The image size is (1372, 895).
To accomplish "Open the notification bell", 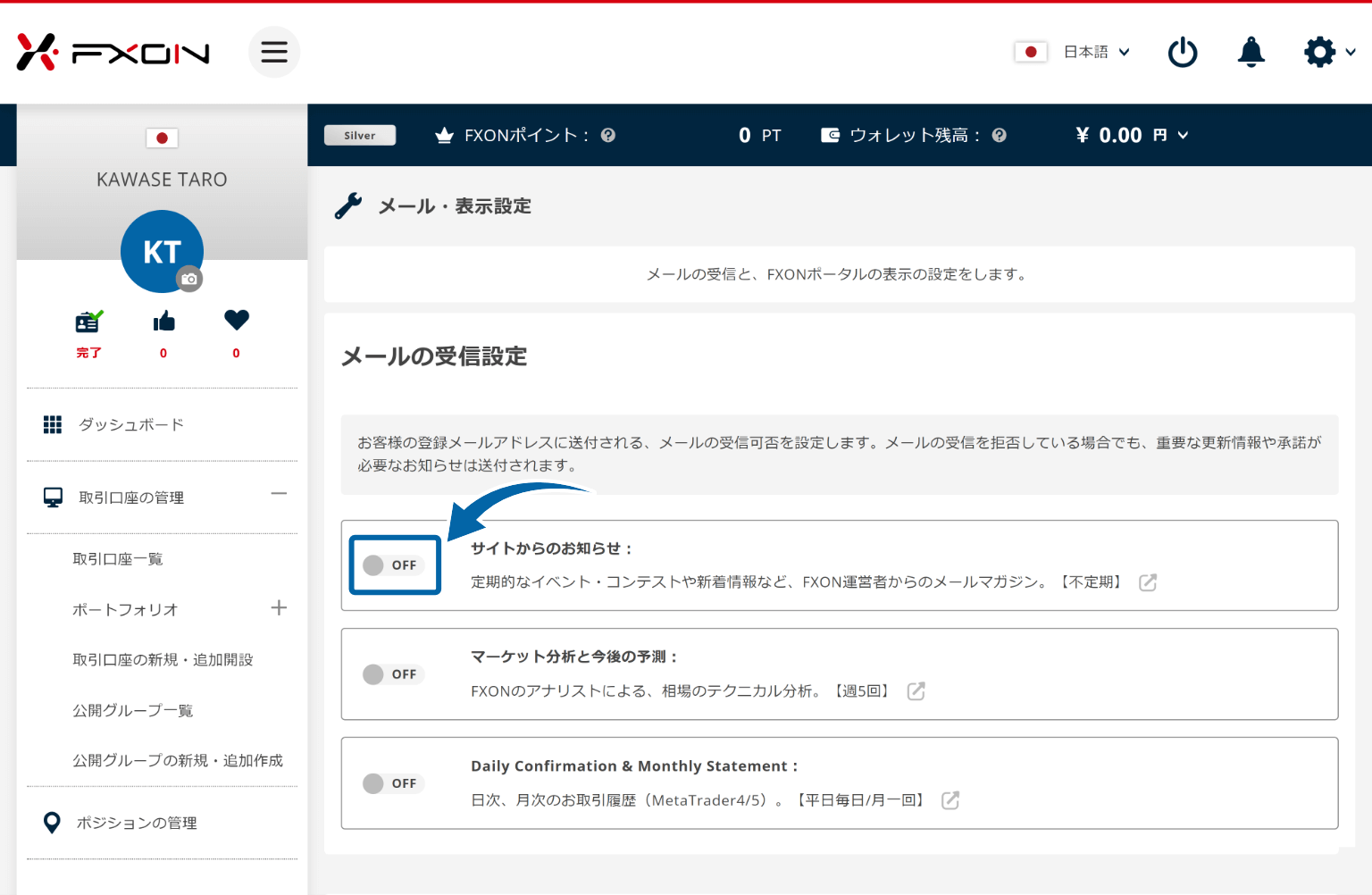I will pyautogui.click(x=1251, y=52).
